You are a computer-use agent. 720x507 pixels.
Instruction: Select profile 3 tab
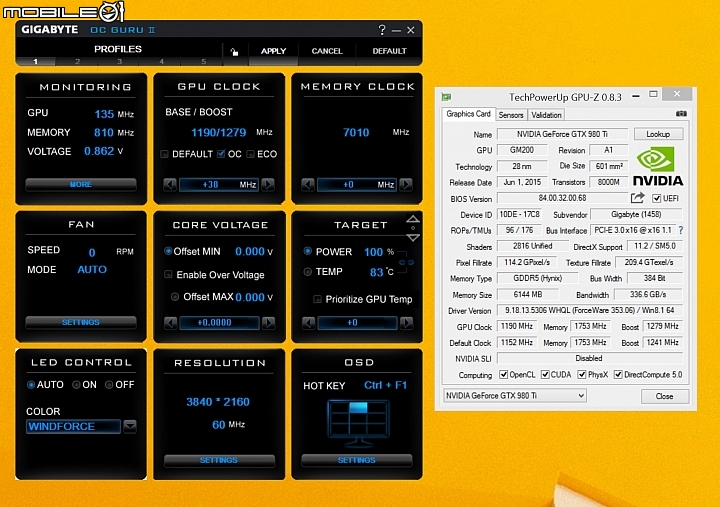(x=119, y=62)
